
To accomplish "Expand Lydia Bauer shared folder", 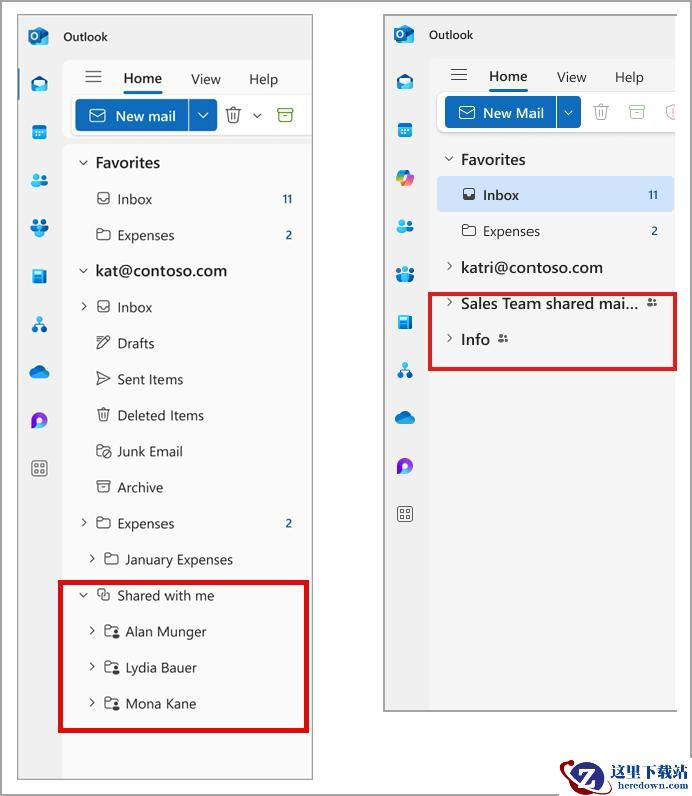I will (x=92, y=667).
